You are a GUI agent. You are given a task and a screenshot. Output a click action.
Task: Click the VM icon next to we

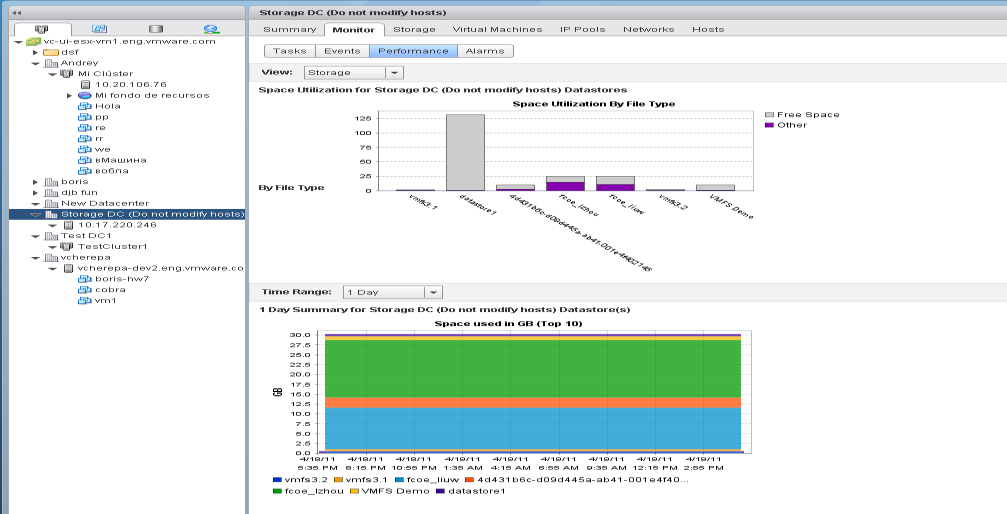point(84,149)
